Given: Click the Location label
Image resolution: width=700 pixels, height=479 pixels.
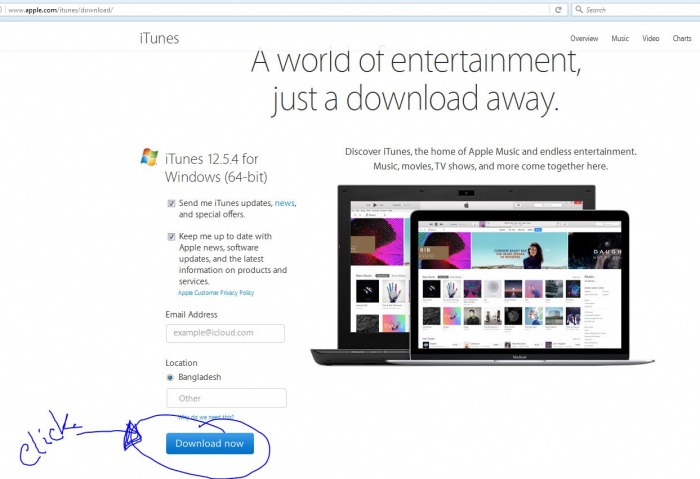Looking at the screenshot, I should pos(181,363).
